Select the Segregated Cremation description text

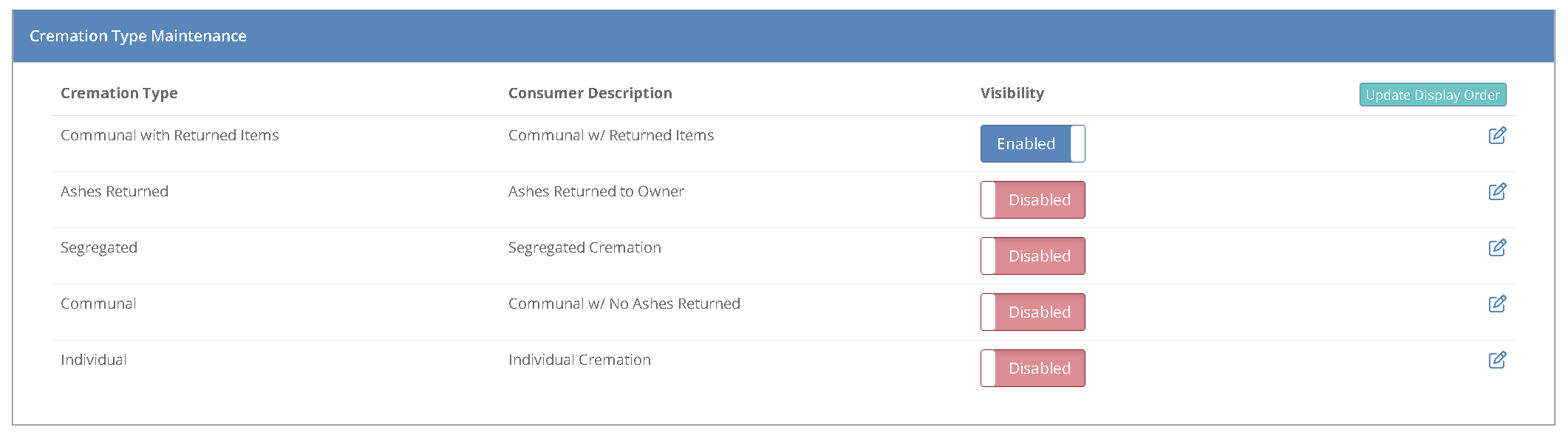coord(584,247)
